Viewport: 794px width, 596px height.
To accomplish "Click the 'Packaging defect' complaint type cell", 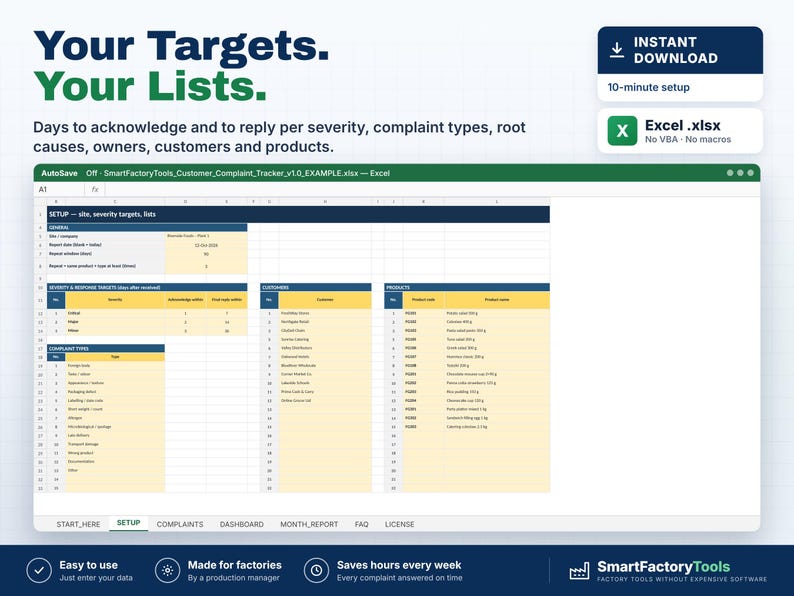I will (115, 392).
